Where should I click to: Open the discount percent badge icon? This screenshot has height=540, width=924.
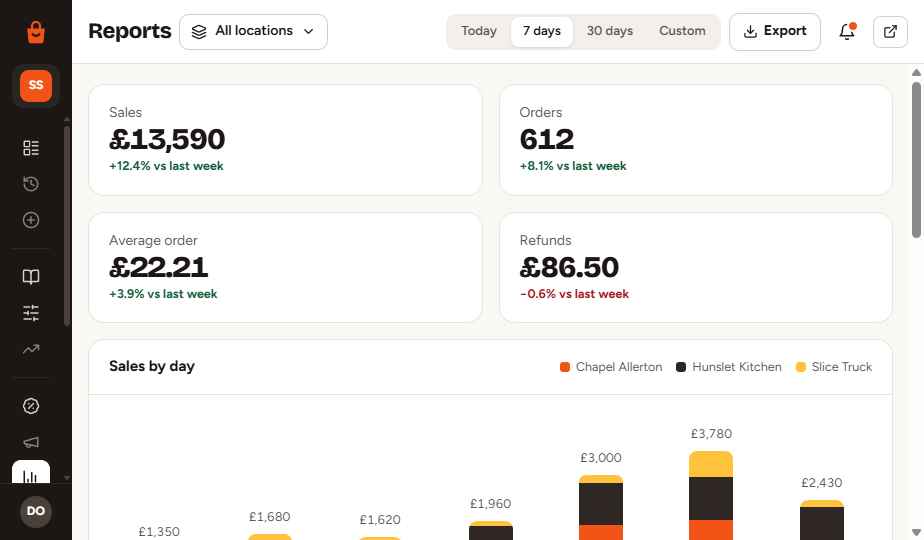[31, 406]
